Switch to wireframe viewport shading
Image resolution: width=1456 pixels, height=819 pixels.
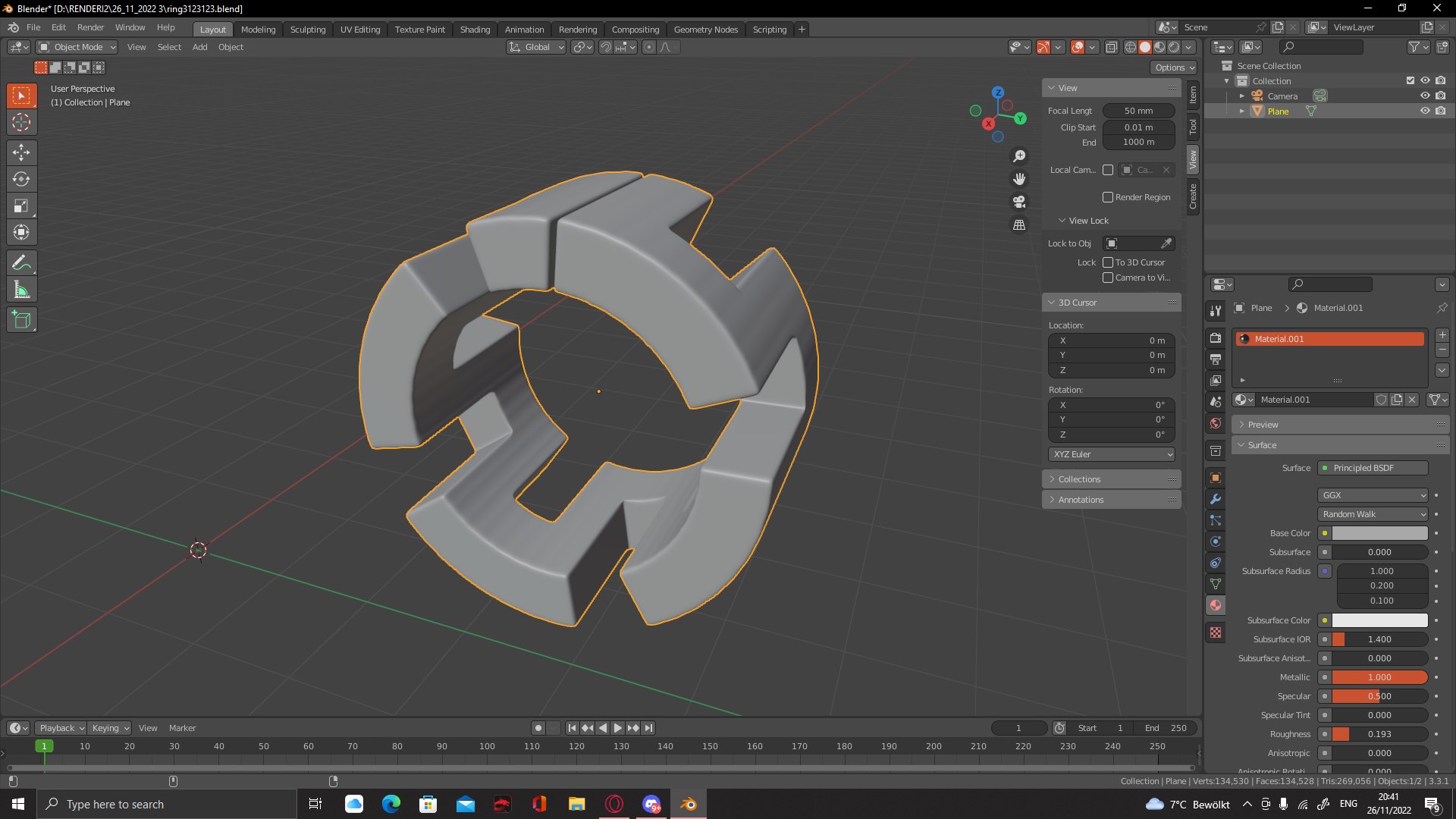(1131, 47)
